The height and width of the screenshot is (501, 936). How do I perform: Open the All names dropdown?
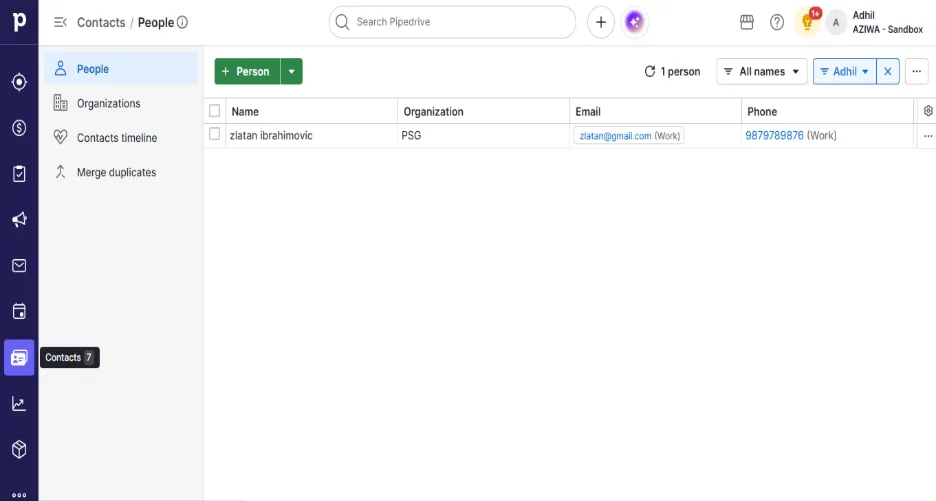(x=762, y=72)
